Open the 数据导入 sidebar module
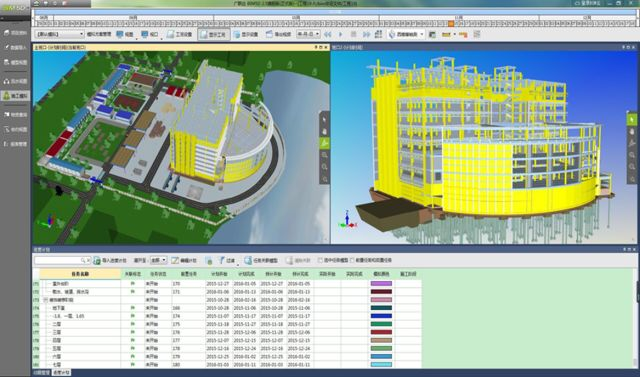 15,48
